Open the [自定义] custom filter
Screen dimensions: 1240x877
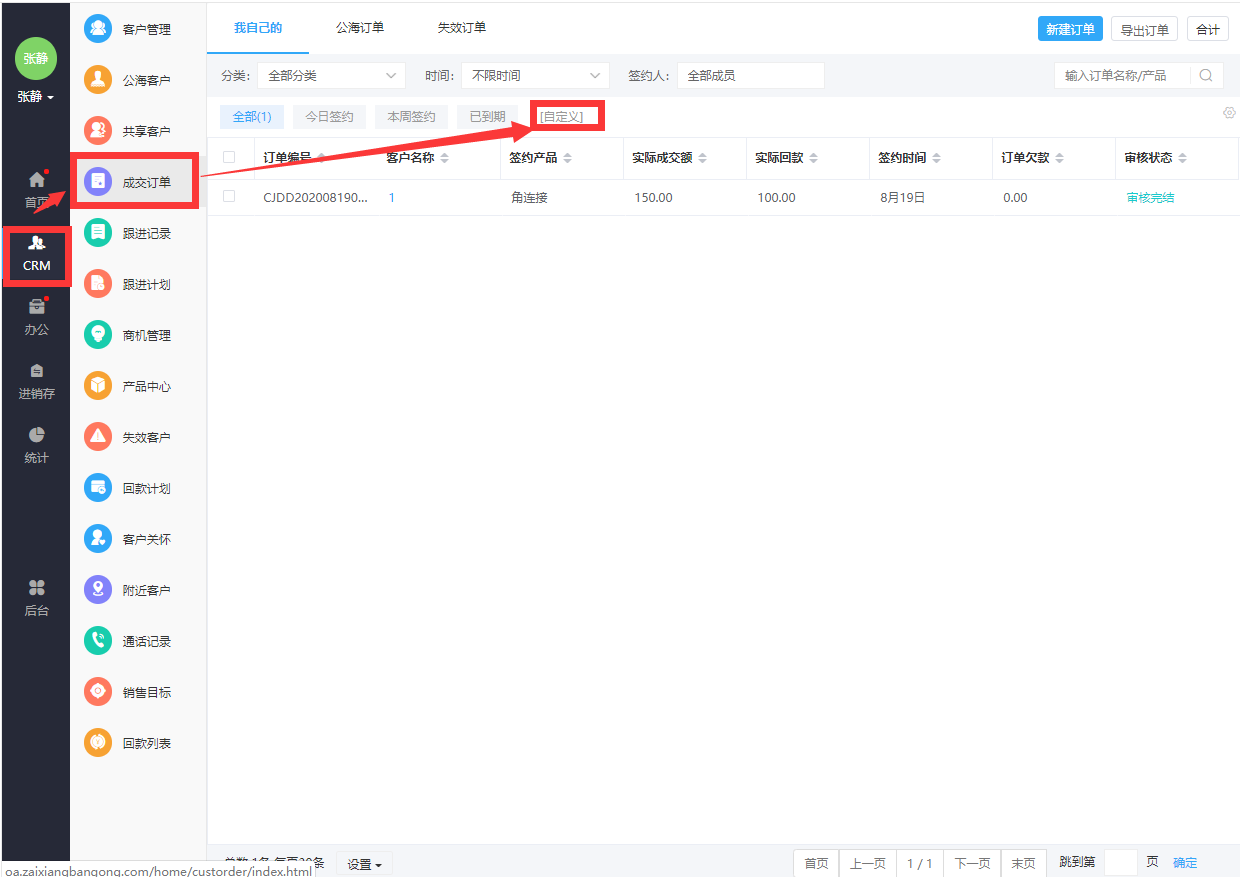coord(561,117)
